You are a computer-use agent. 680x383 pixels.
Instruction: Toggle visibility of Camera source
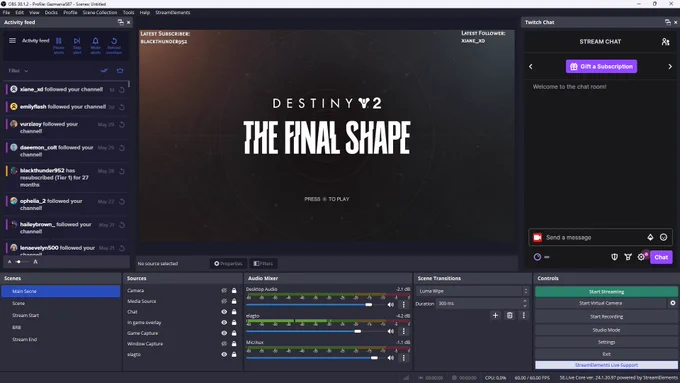click(224, 291)
